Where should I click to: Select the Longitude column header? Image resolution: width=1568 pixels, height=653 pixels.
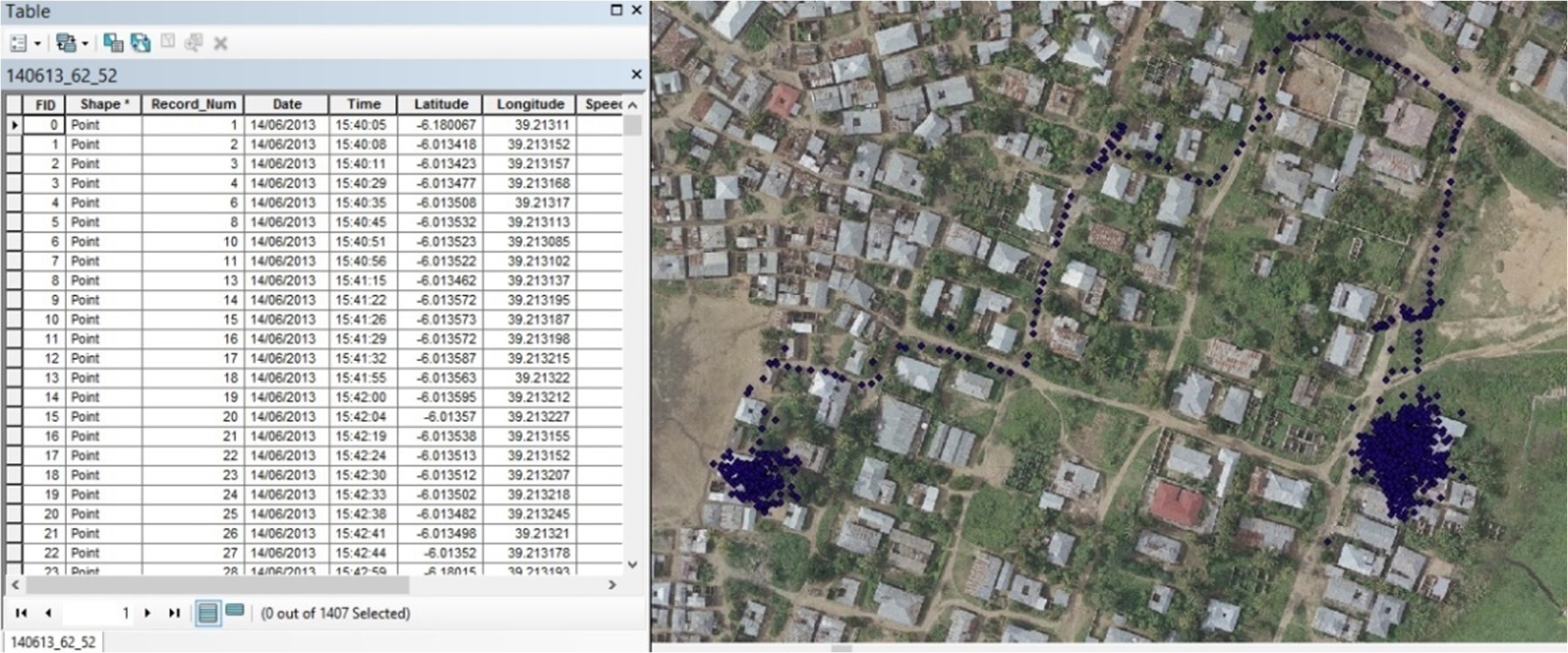coord(530,105)
